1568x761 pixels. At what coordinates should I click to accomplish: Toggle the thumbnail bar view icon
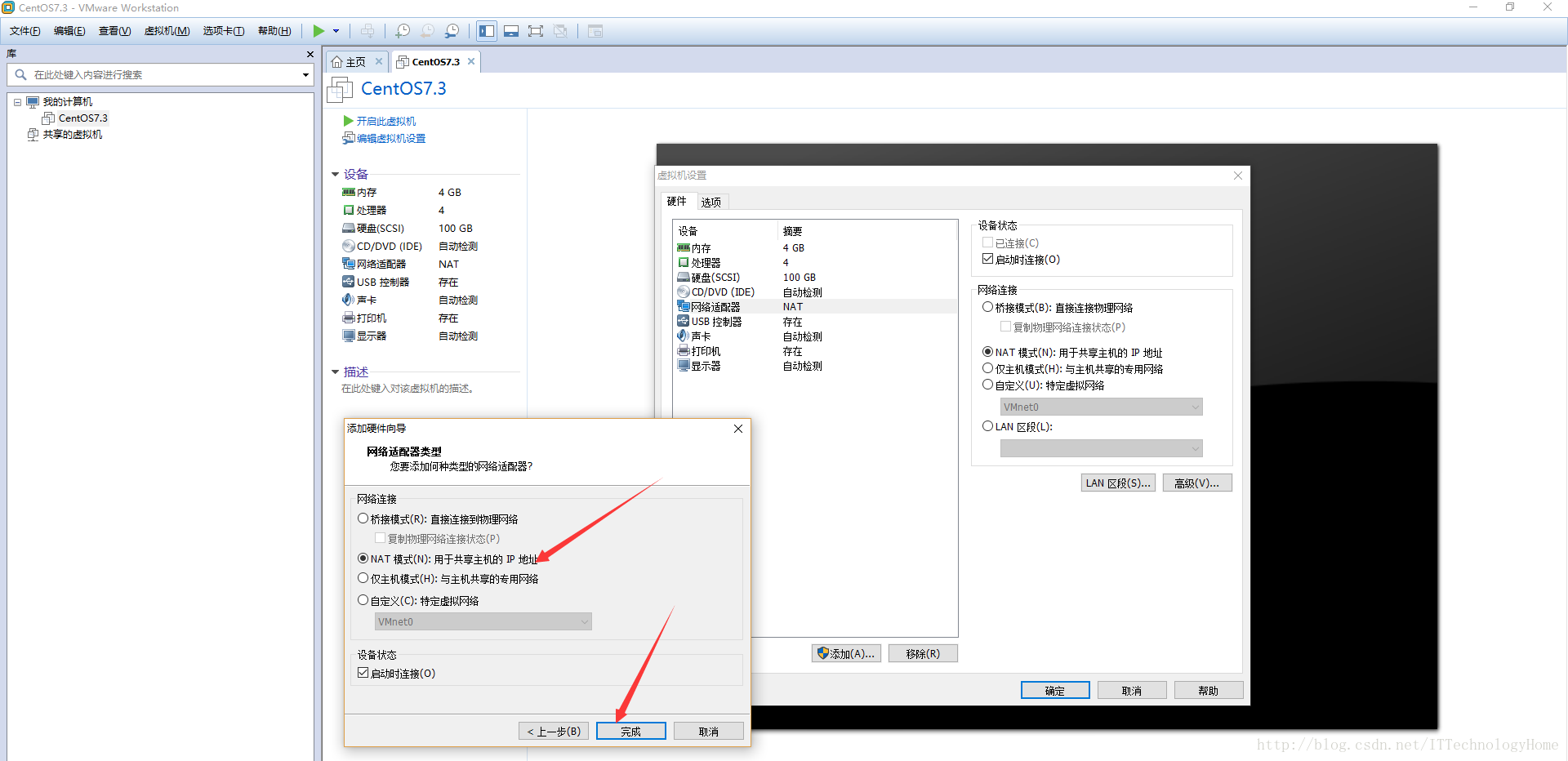click(x=511, y=31)
